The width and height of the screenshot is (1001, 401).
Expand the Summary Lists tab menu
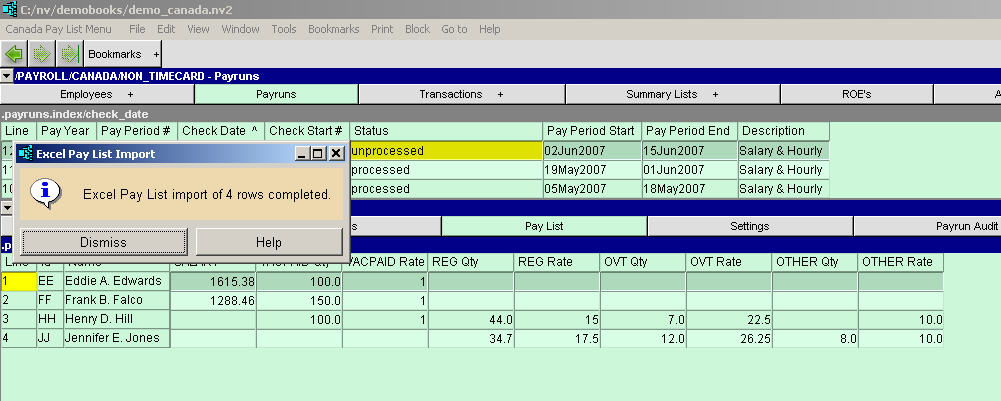715,94
